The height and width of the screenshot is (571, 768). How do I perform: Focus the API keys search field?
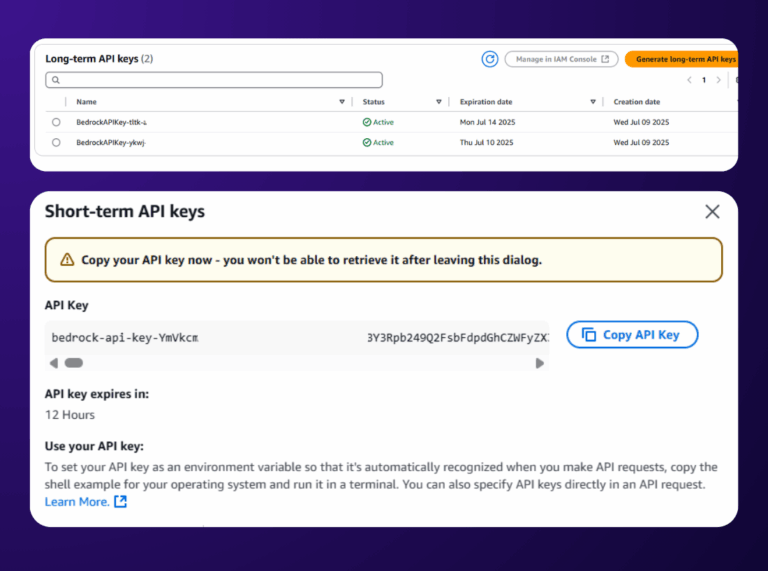[214, 80]
